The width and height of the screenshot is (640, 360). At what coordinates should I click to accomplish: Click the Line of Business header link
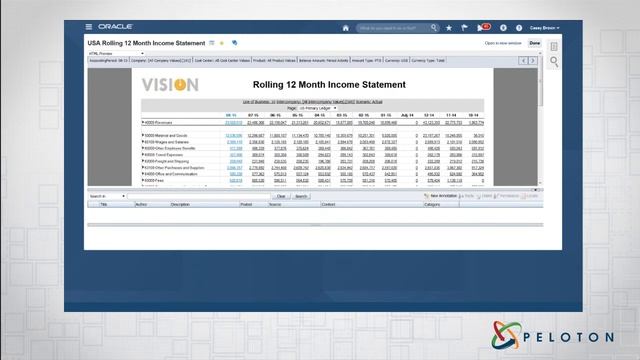tap(259, 102)
